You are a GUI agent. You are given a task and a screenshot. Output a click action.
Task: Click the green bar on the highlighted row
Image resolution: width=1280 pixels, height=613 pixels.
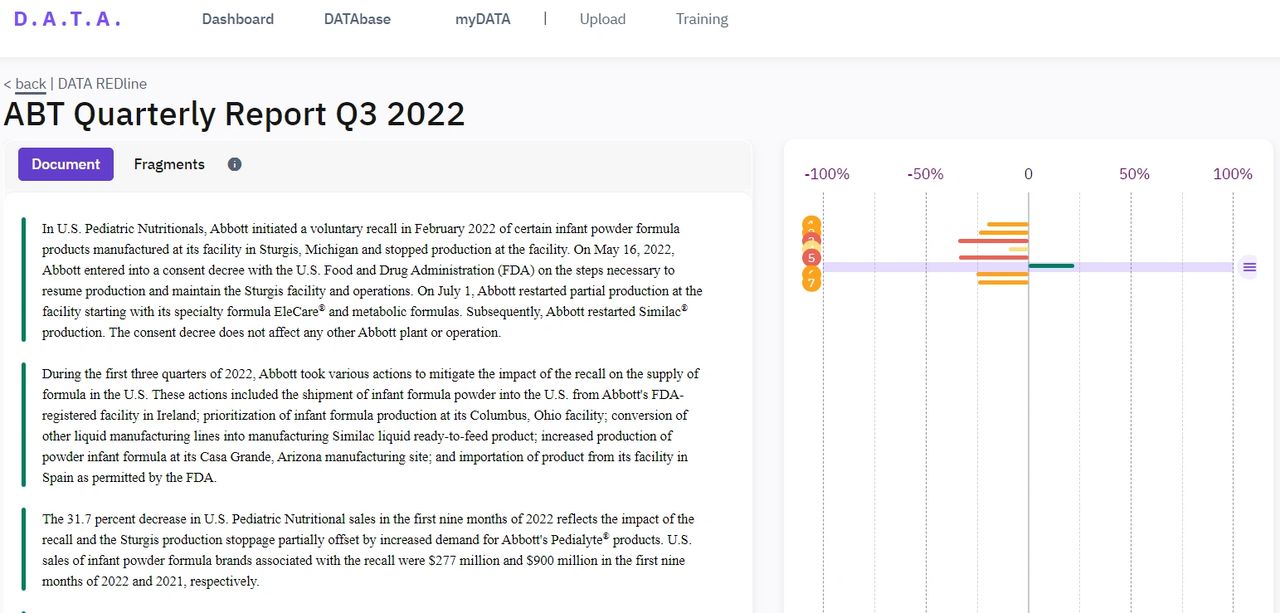coord(1050,266)
